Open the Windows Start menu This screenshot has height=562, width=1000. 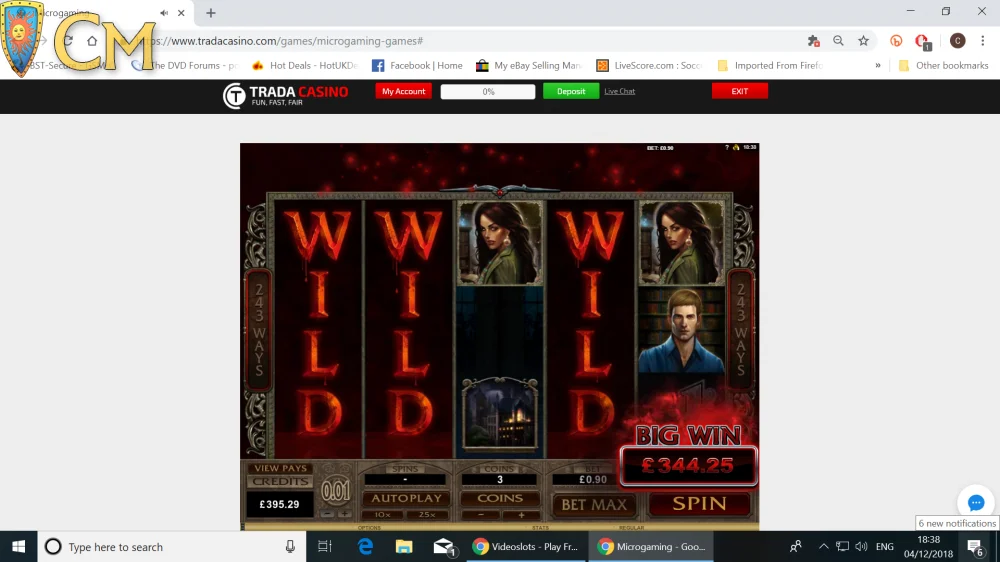click(18, 547)
